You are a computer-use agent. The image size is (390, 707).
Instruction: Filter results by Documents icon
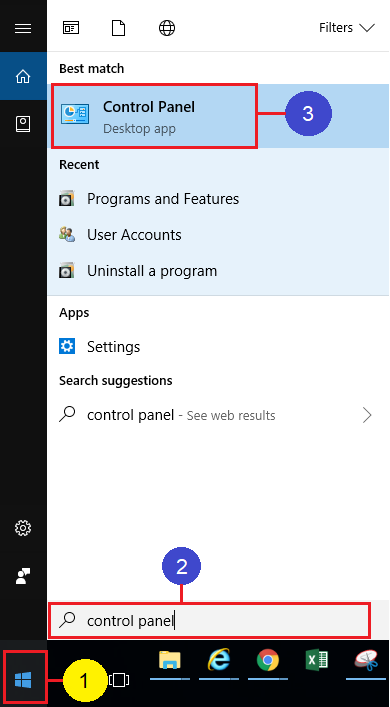click(118, 28)
